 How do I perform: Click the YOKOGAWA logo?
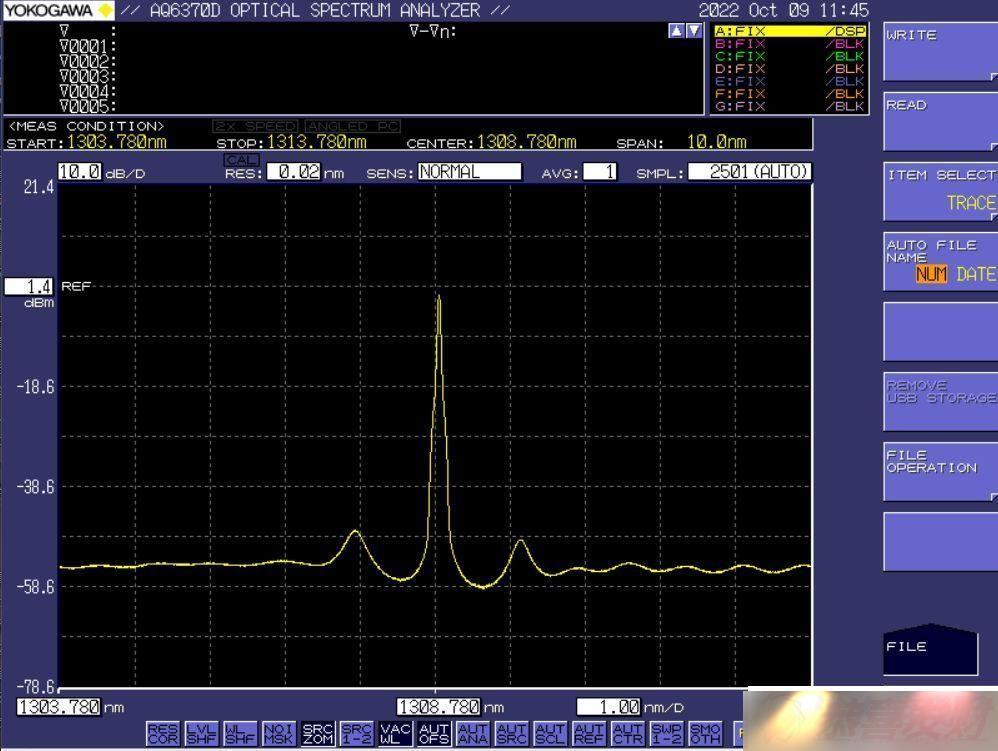coord(59,10)
